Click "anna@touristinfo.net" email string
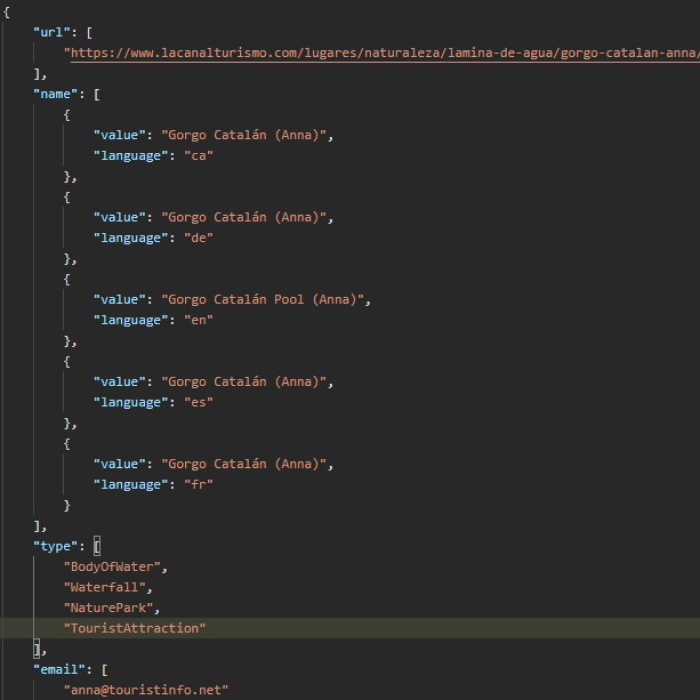Viewport: 700px width, 700px height. (x=146, y=690)
